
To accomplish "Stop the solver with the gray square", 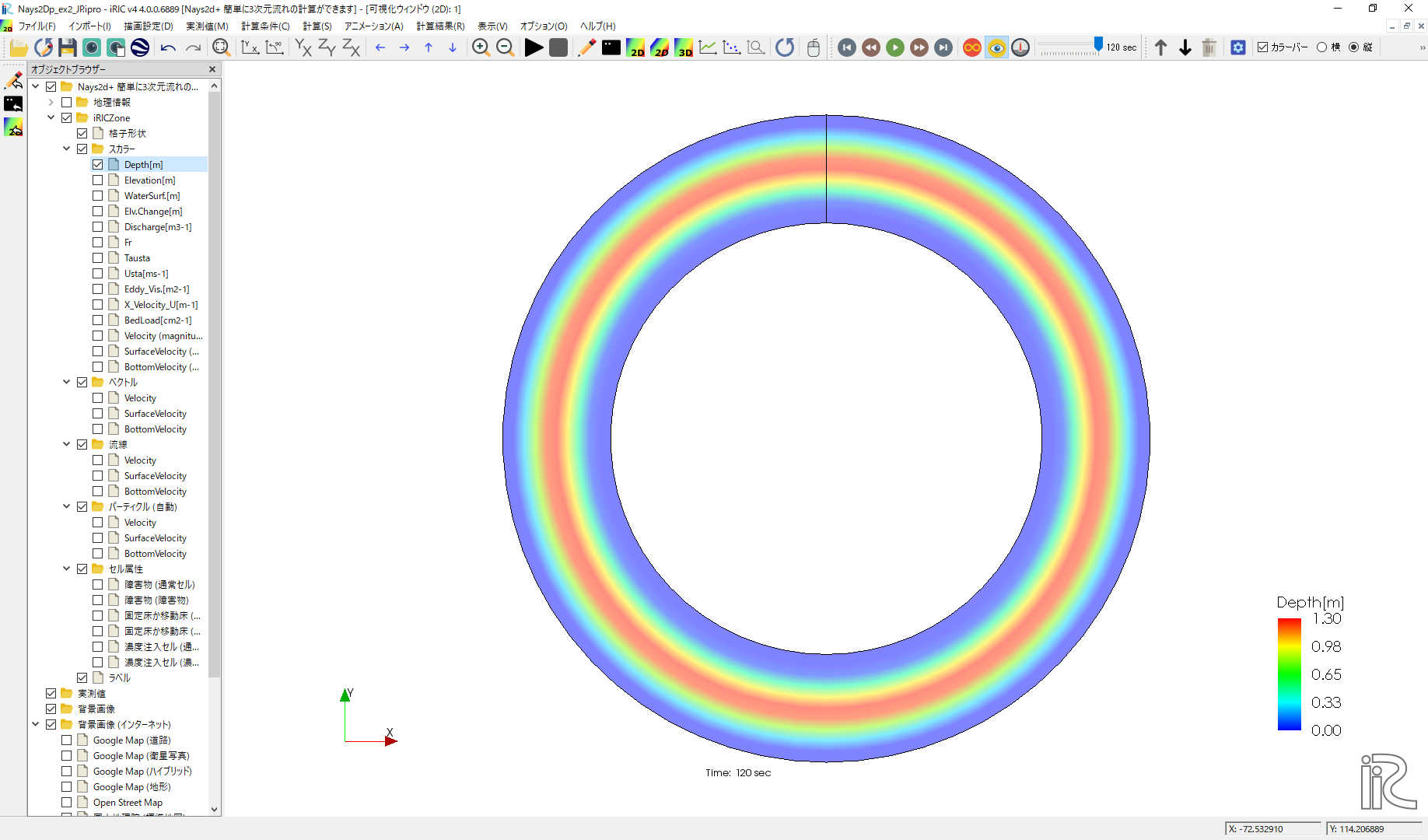I will (x=558, y=47).
